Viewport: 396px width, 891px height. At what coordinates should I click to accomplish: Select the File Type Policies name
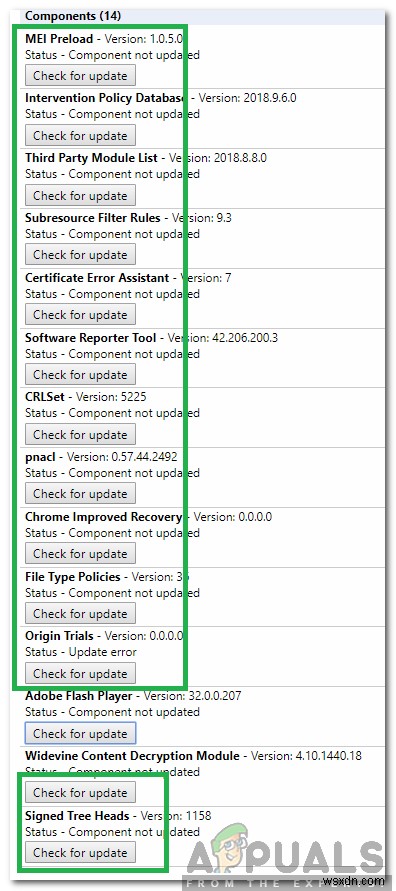(x=73, y=577)
